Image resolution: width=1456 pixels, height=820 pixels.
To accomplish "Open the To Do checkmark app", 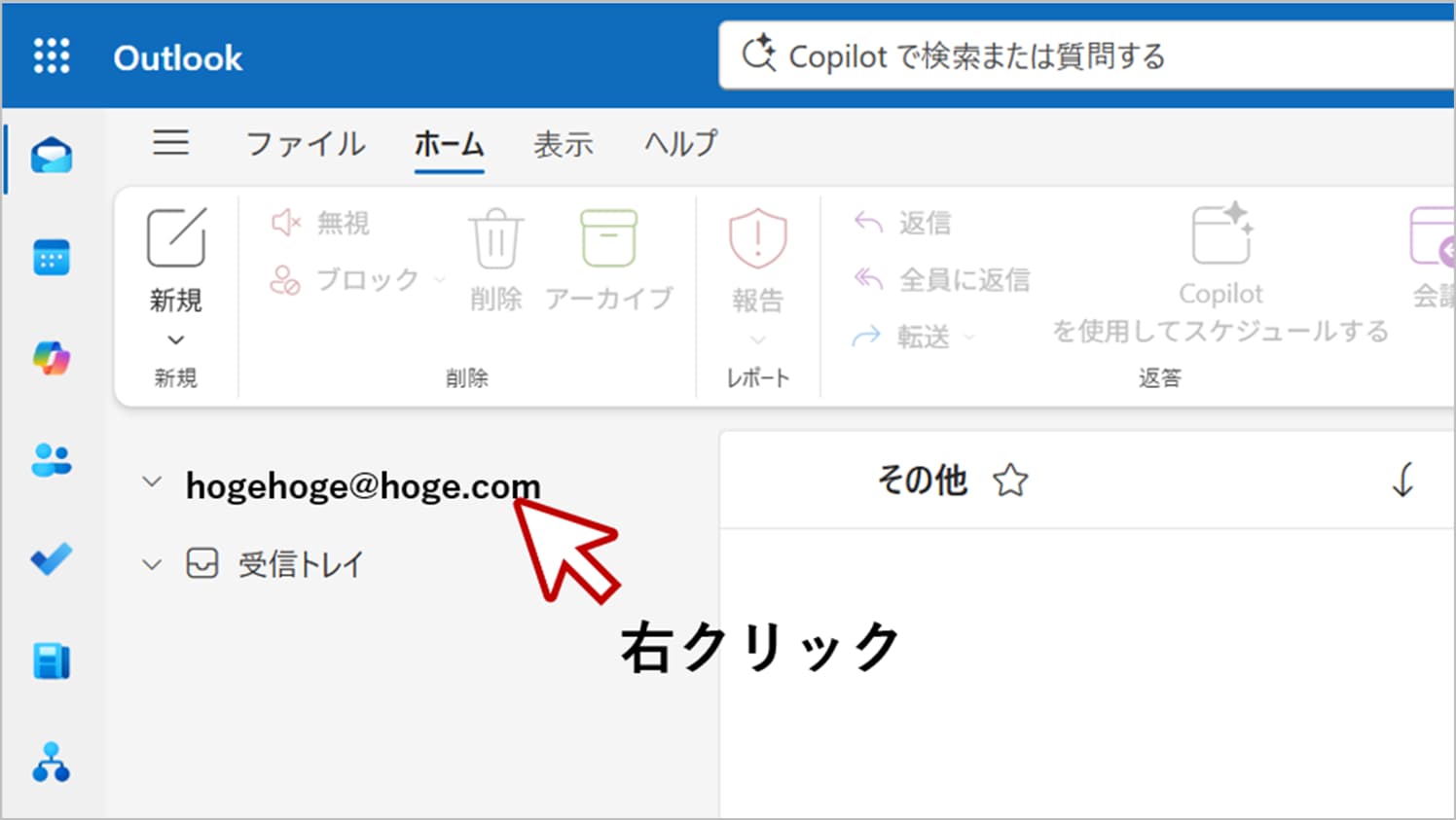I will tap(52, 559).
